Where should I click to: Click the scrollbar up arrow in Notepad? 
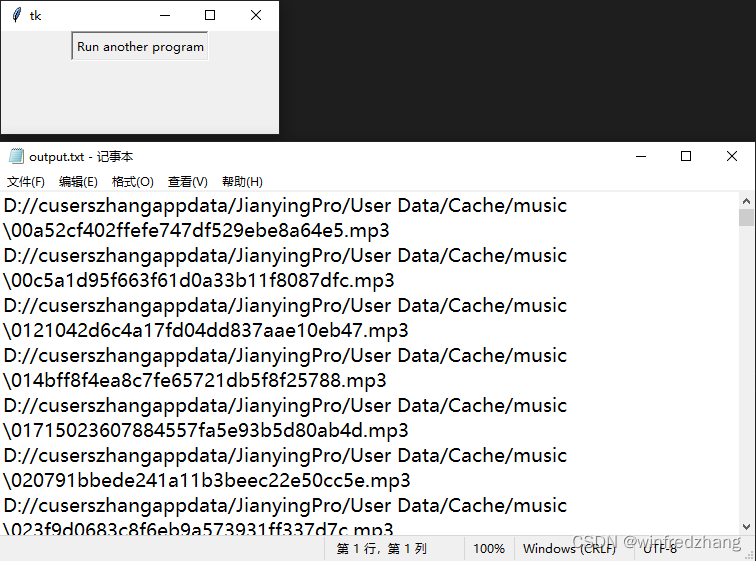(x=746, y=201)
